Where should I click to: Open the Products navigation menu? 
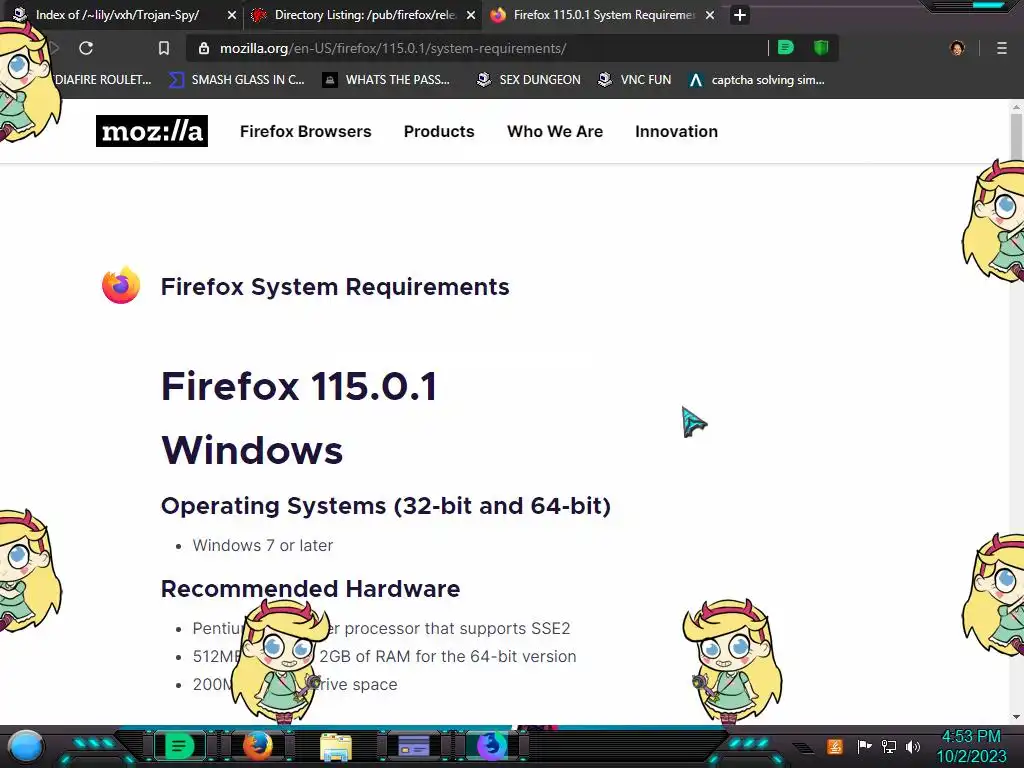point(439,131)
